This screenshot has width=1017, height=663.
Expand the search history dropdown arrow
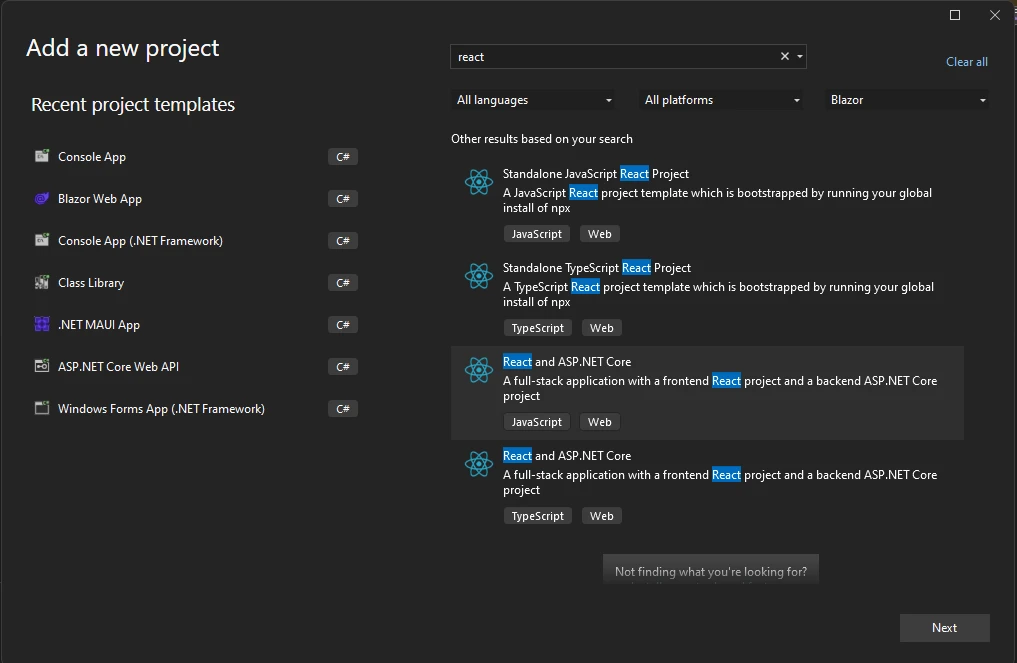click(x=800, y=57)
